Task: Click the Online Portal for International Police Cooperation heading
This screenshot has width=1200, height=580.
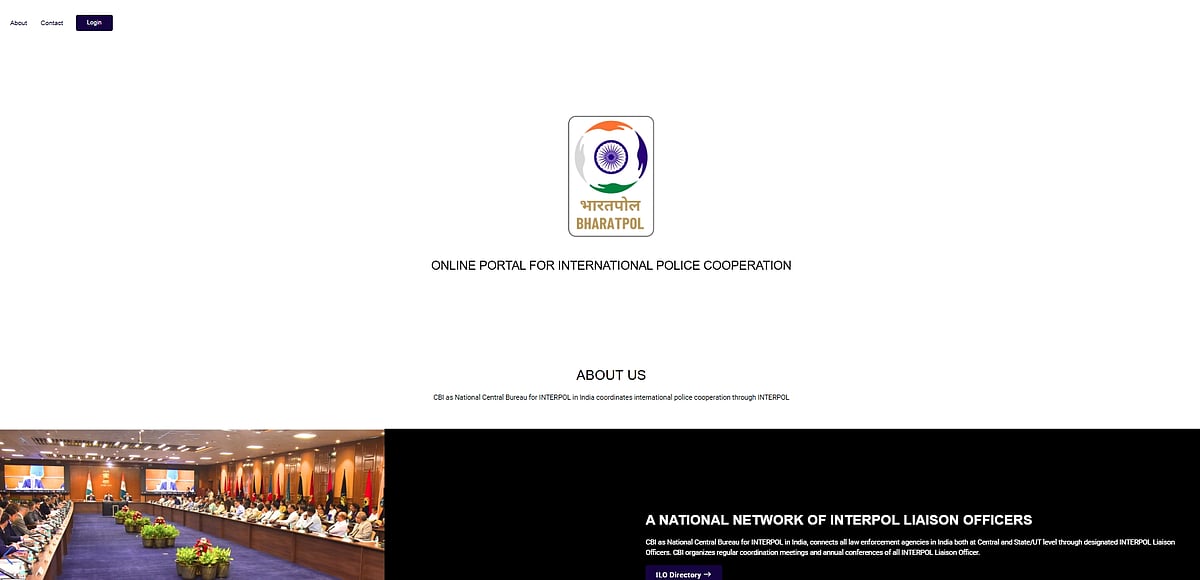Action: 611,266
